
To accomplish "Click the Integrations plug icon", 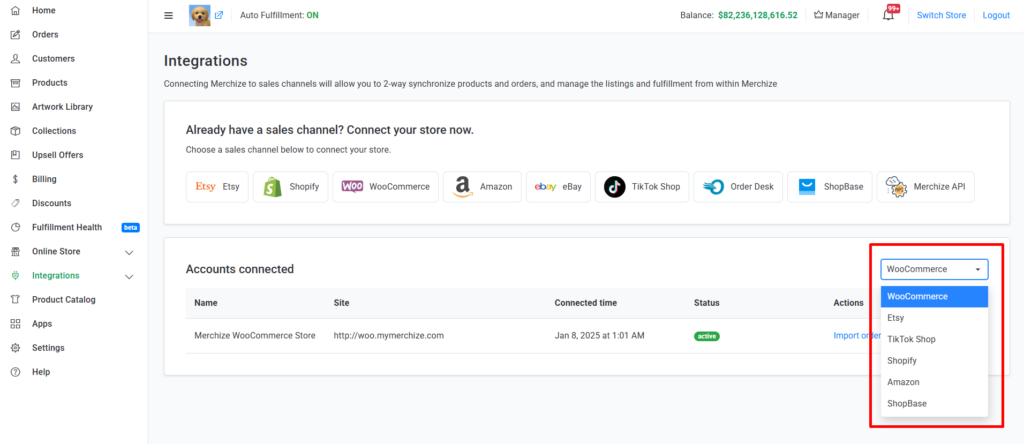I will tap(16, 276).
